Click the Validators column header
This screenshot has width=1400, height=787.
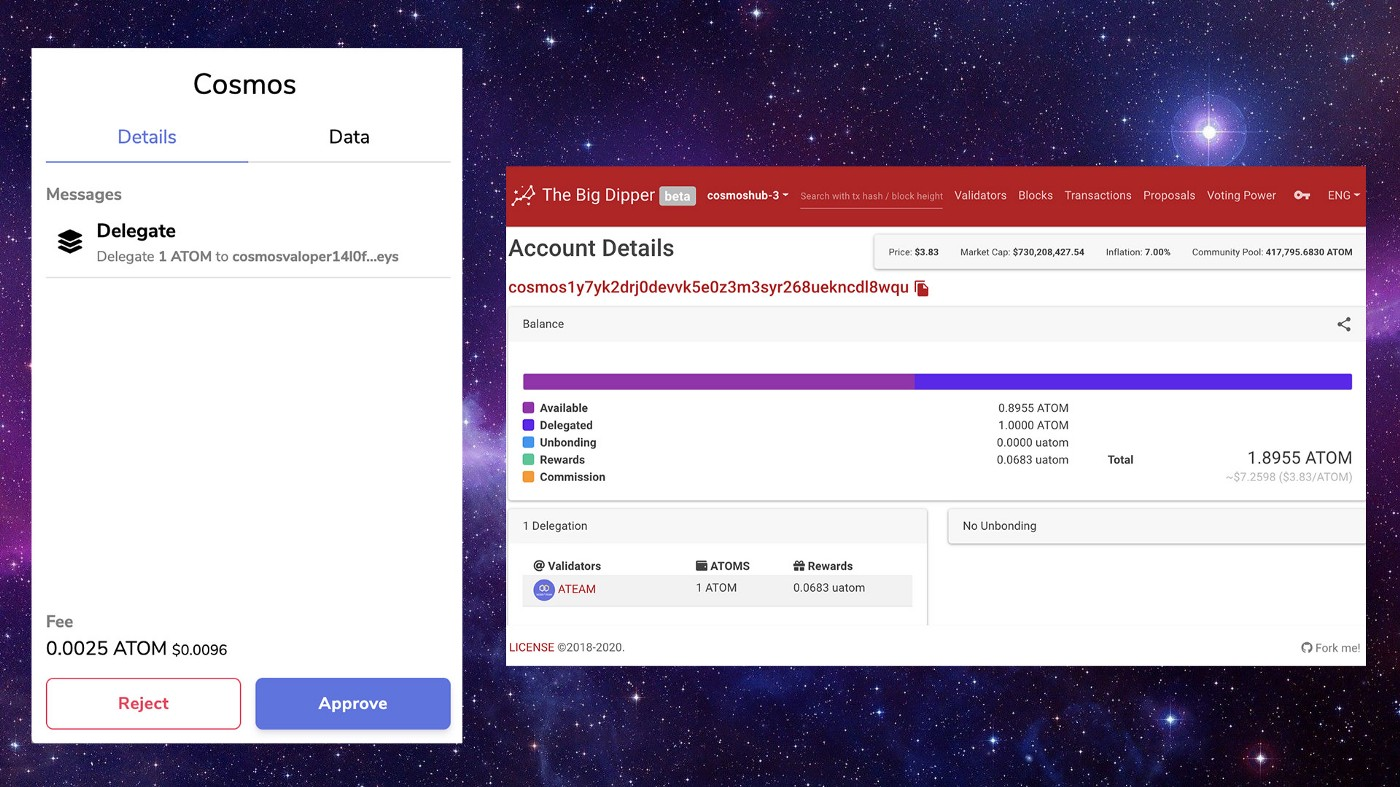pos(567,566)
